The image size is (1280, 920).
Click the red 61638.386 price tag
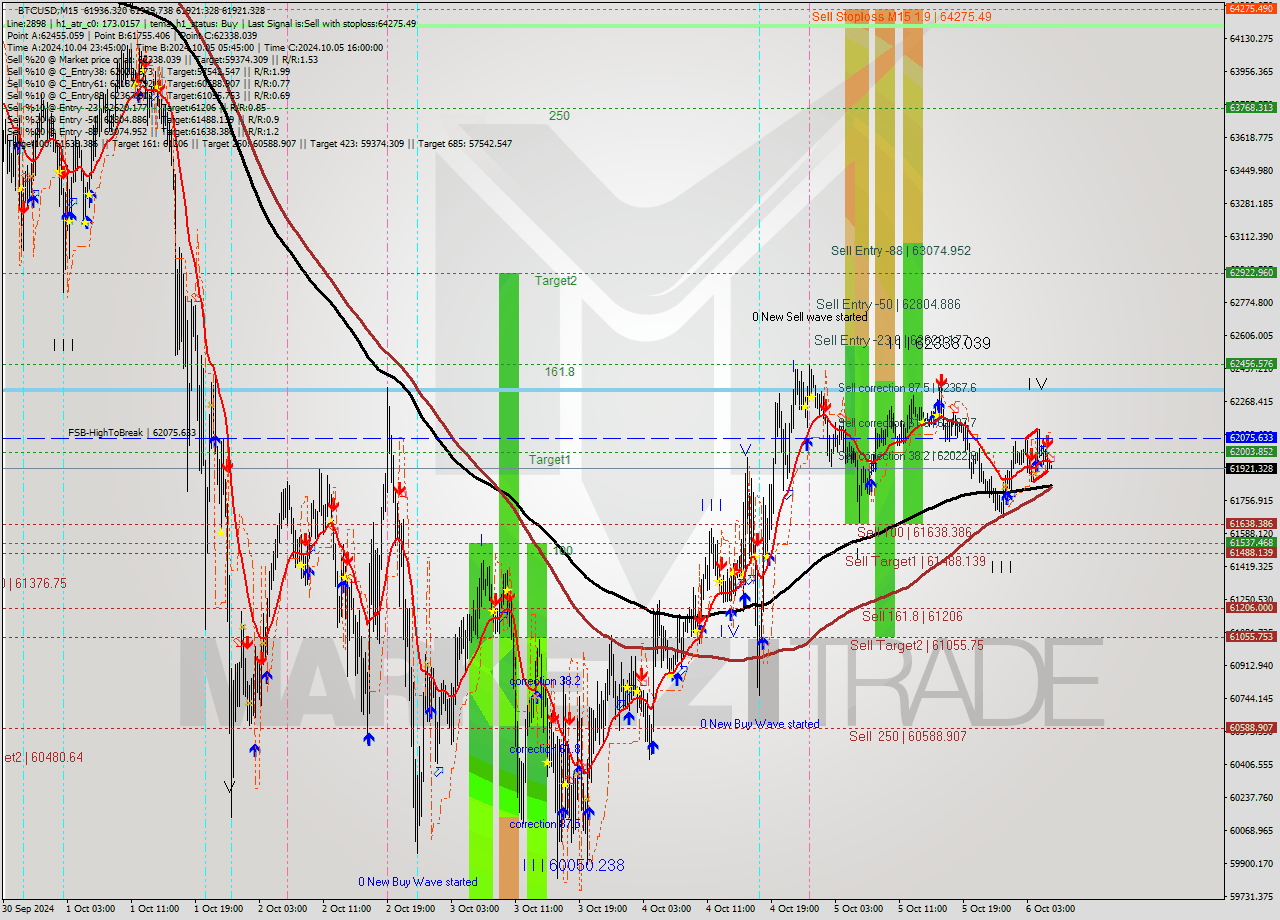tap(1251, 523)
